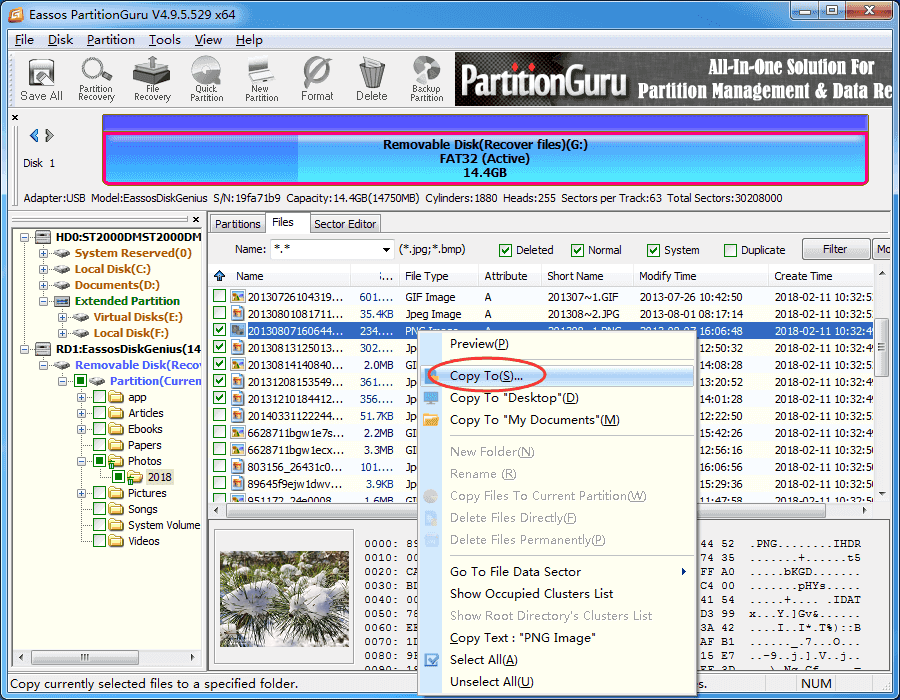Sort files by Modify Time column
This screenshot has width=900, height=700.
701,276
